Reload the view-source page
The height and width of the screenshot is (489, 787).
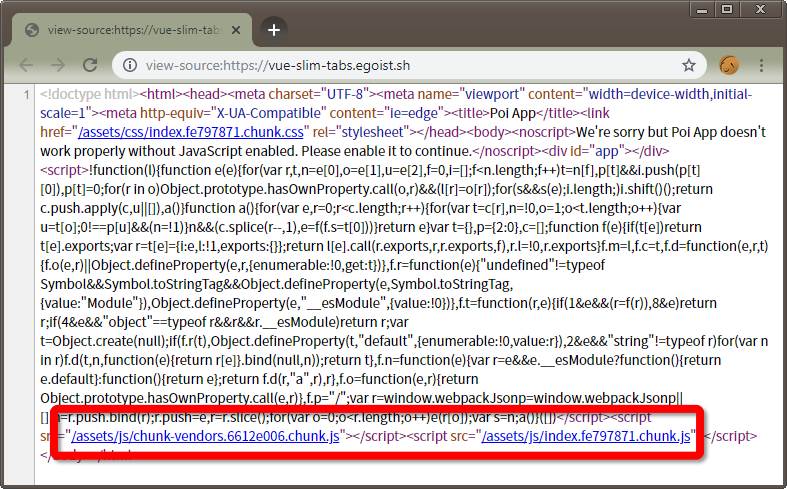click(90, 65)
